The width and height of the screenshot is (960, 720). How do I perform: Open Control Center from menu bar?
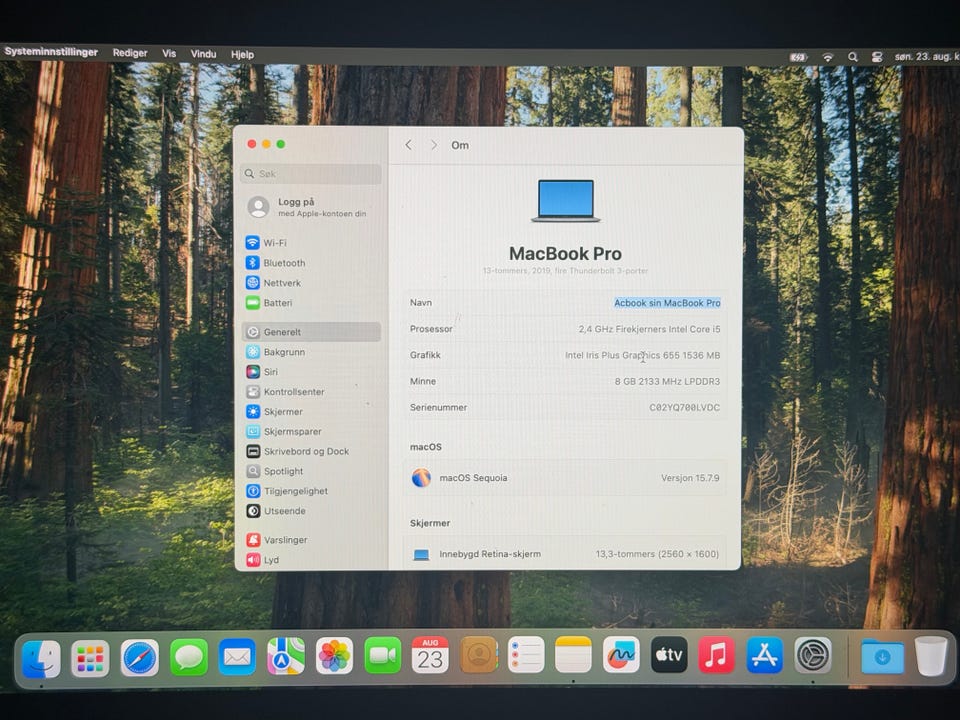[x=877, y=57]
